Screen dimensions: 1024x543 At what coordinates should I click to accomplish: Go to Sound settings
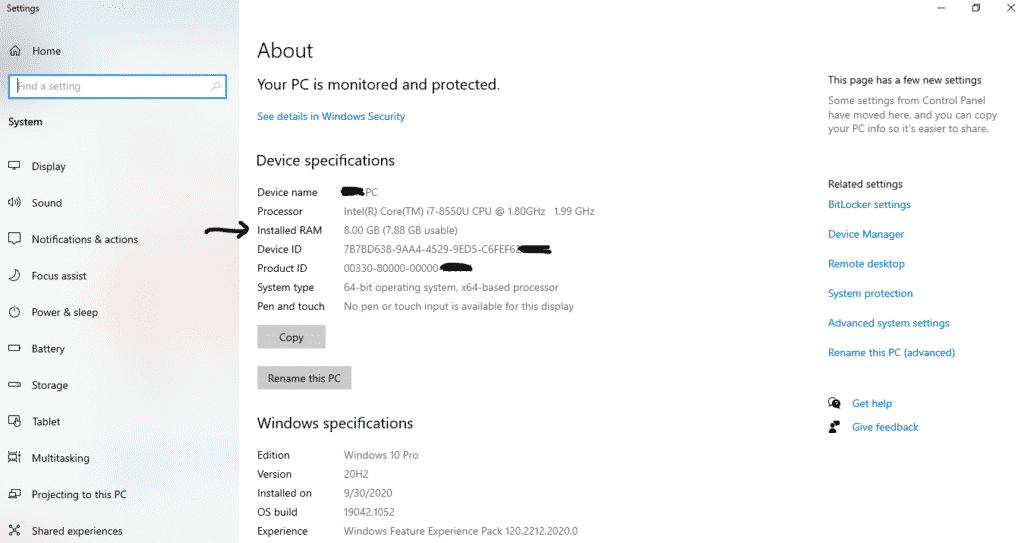click(x=47, y=203)
